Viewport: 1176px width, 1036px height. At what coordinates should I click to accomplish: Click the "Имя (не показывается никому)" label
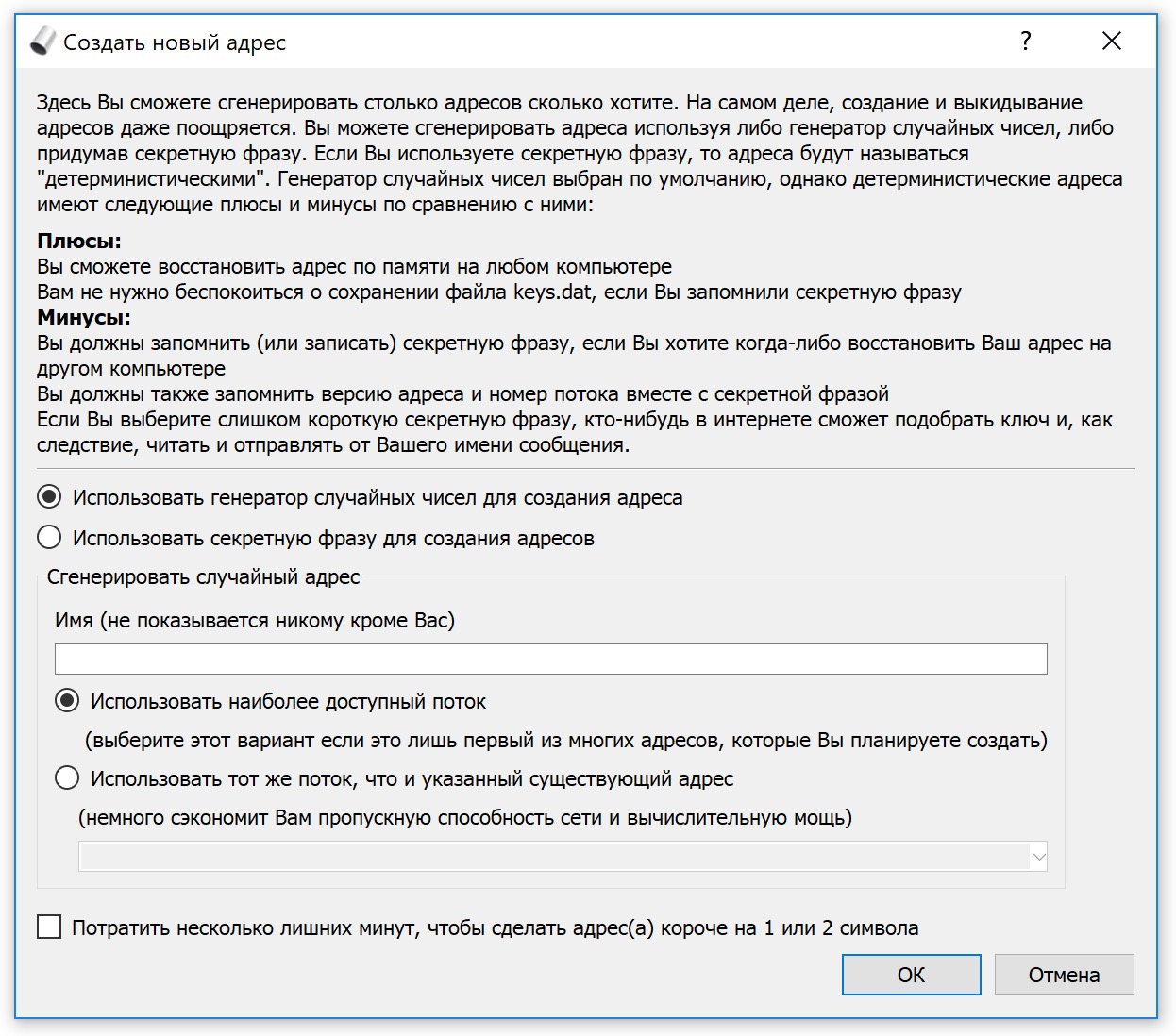coord(255,620)
